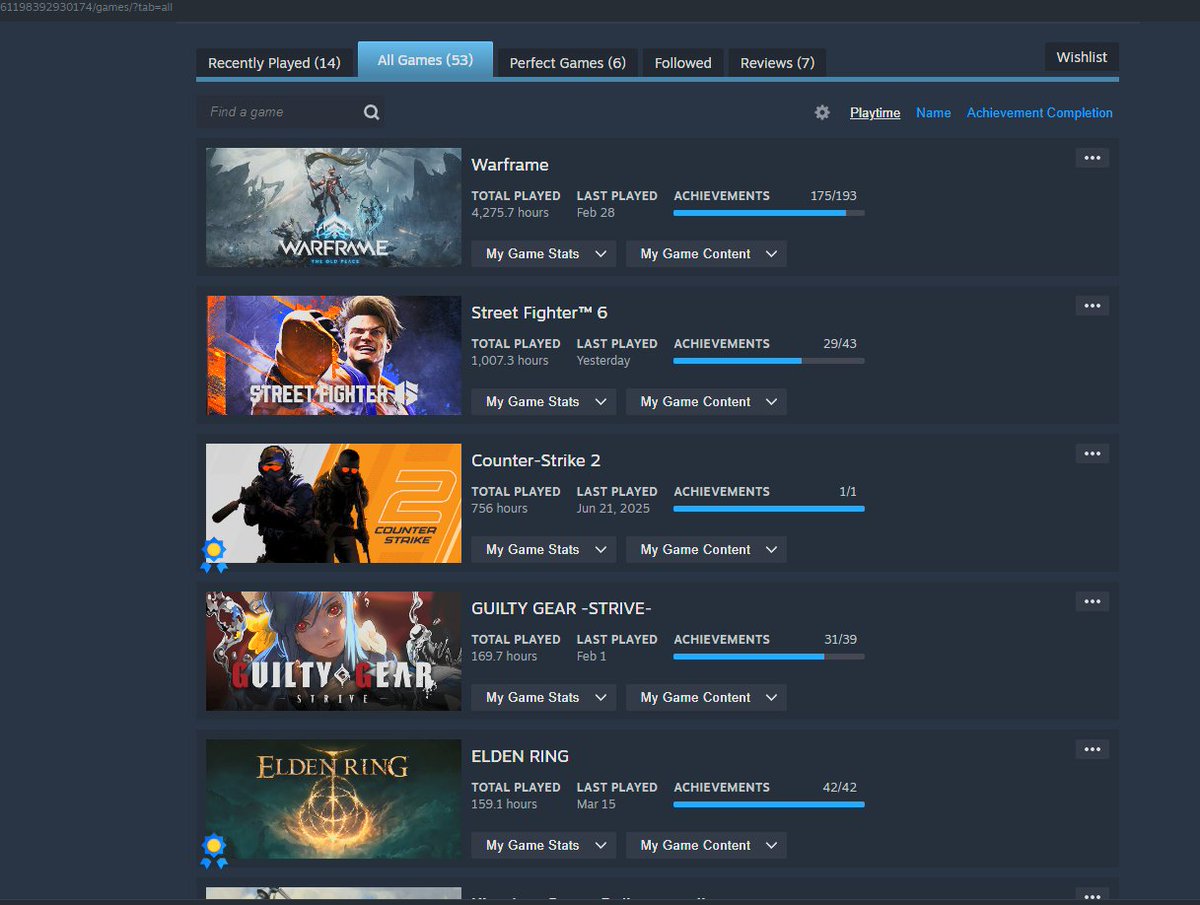The image size is (1200, 905).
Task: Expand My Game Content for Counter-Strike 2
Action: click(x=707, y=550)
